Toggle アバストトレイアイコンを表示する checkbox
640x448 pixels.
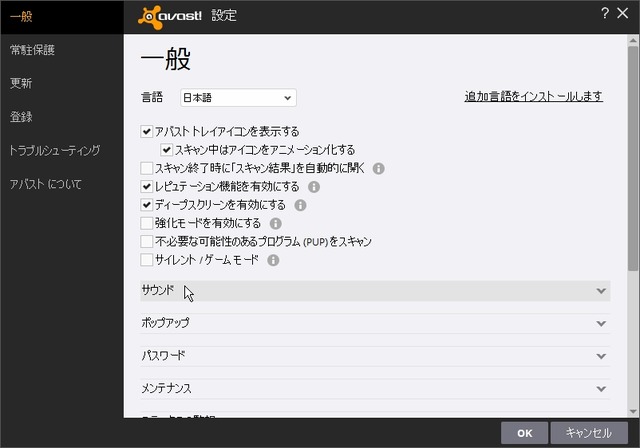[x=147, y=131]
